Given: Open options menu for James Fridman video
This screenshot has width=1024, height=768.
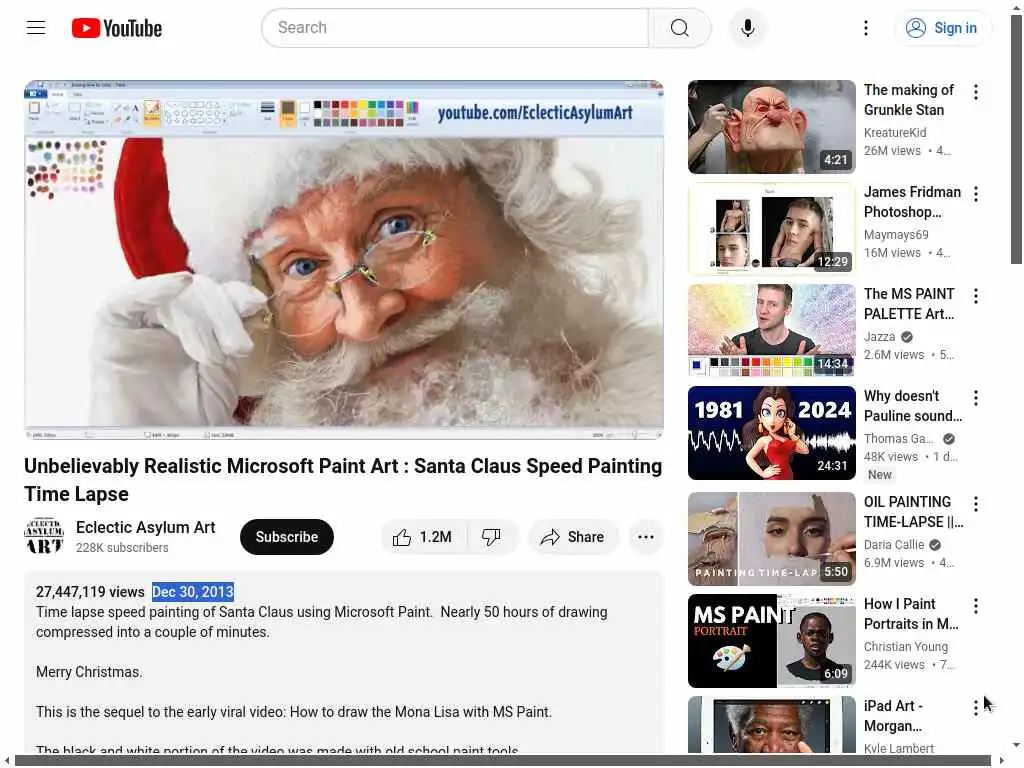Looking at the screenshot, I should point(976,194).
